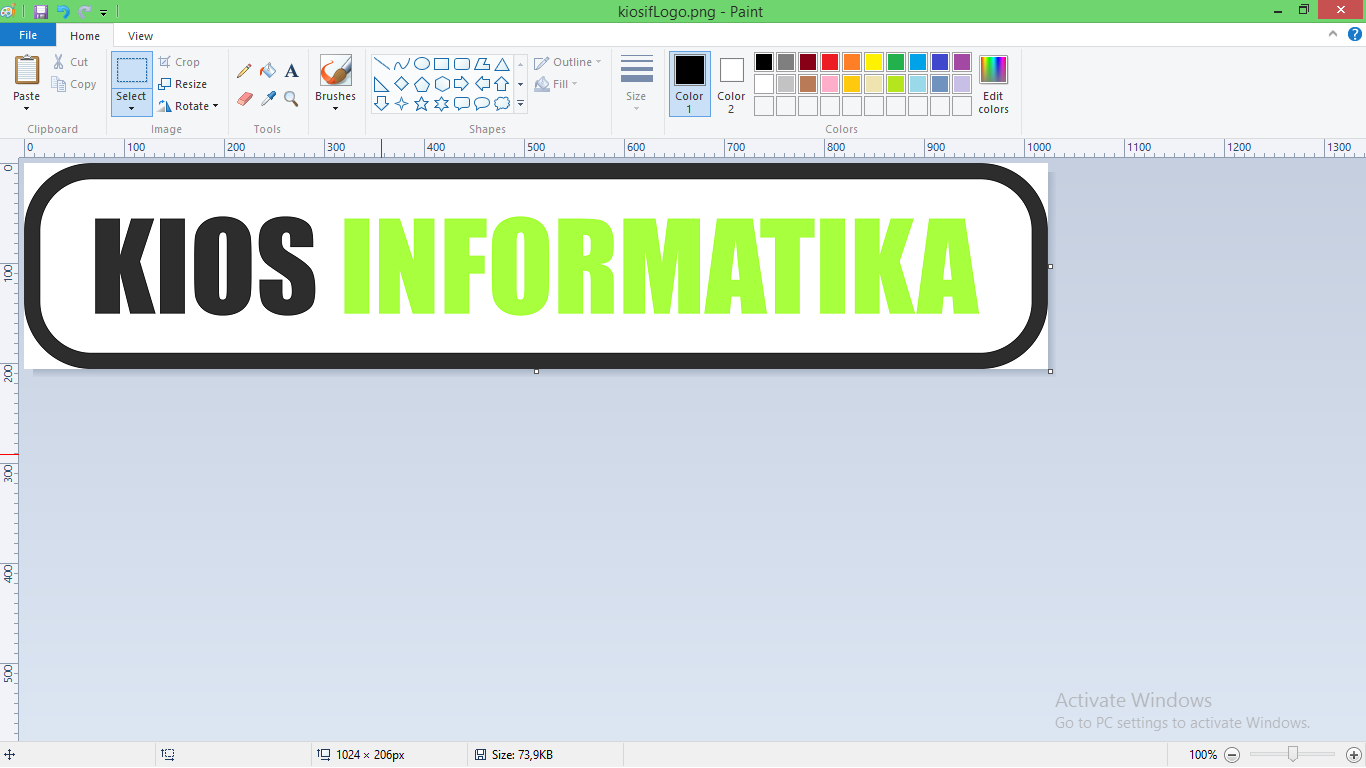This screenshot has height=768, width=1366.
Task: Pick the red color swatch
Action: tap(830, 62)
